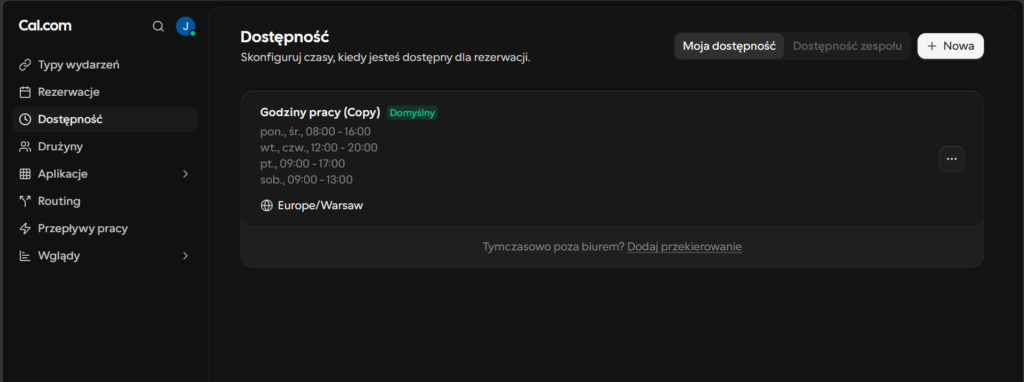Click the fork icon beside Routing
This screenshot has width=1024, height=382.
[x=25, y=201]
